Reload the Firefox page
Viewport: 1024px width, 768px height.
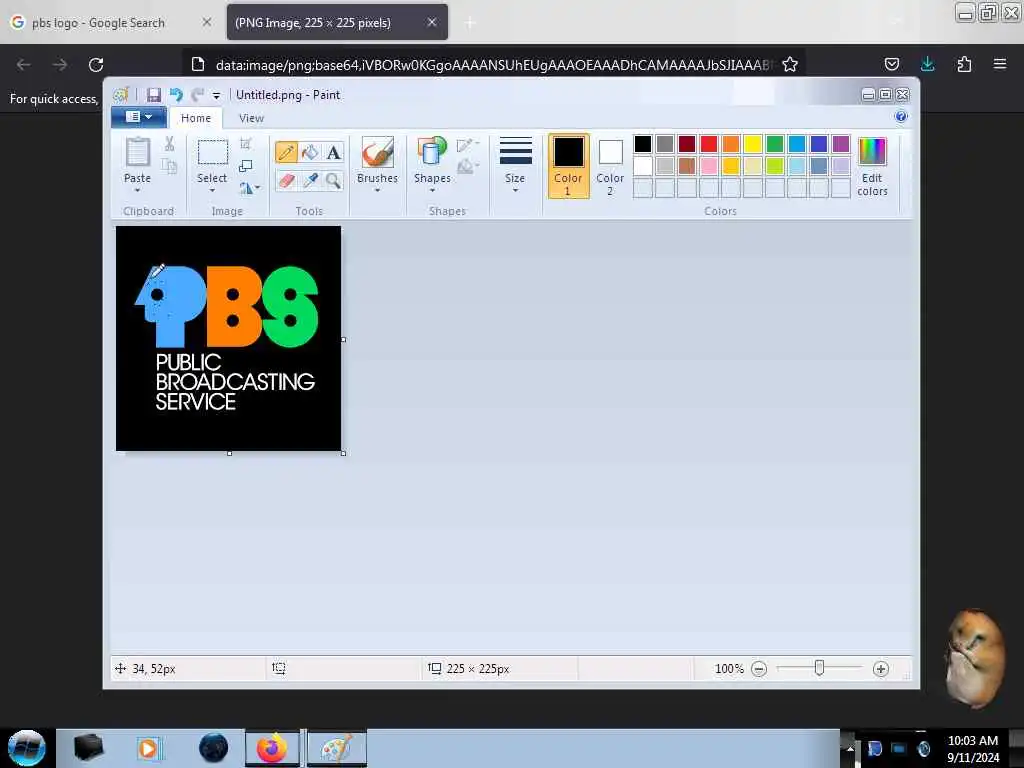(96, 65)
